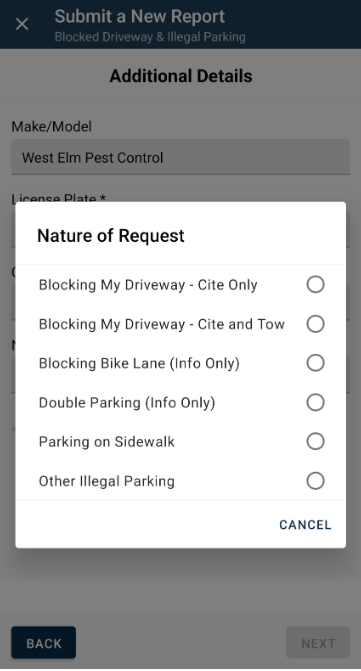Tap the "Other Illegal Parking" option text
The height and width of the screenshot is (671, 361).
click(x=107, y=481)
